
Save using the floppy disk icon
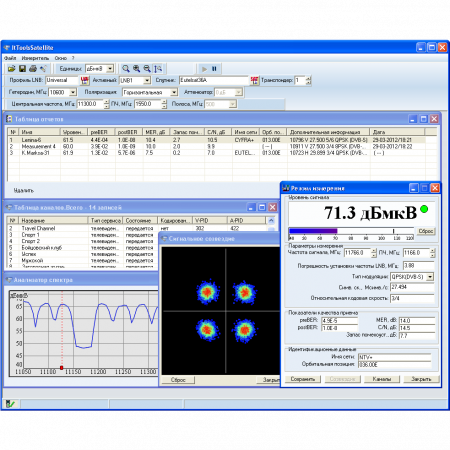pyautogui.click(x=22, y=69)
